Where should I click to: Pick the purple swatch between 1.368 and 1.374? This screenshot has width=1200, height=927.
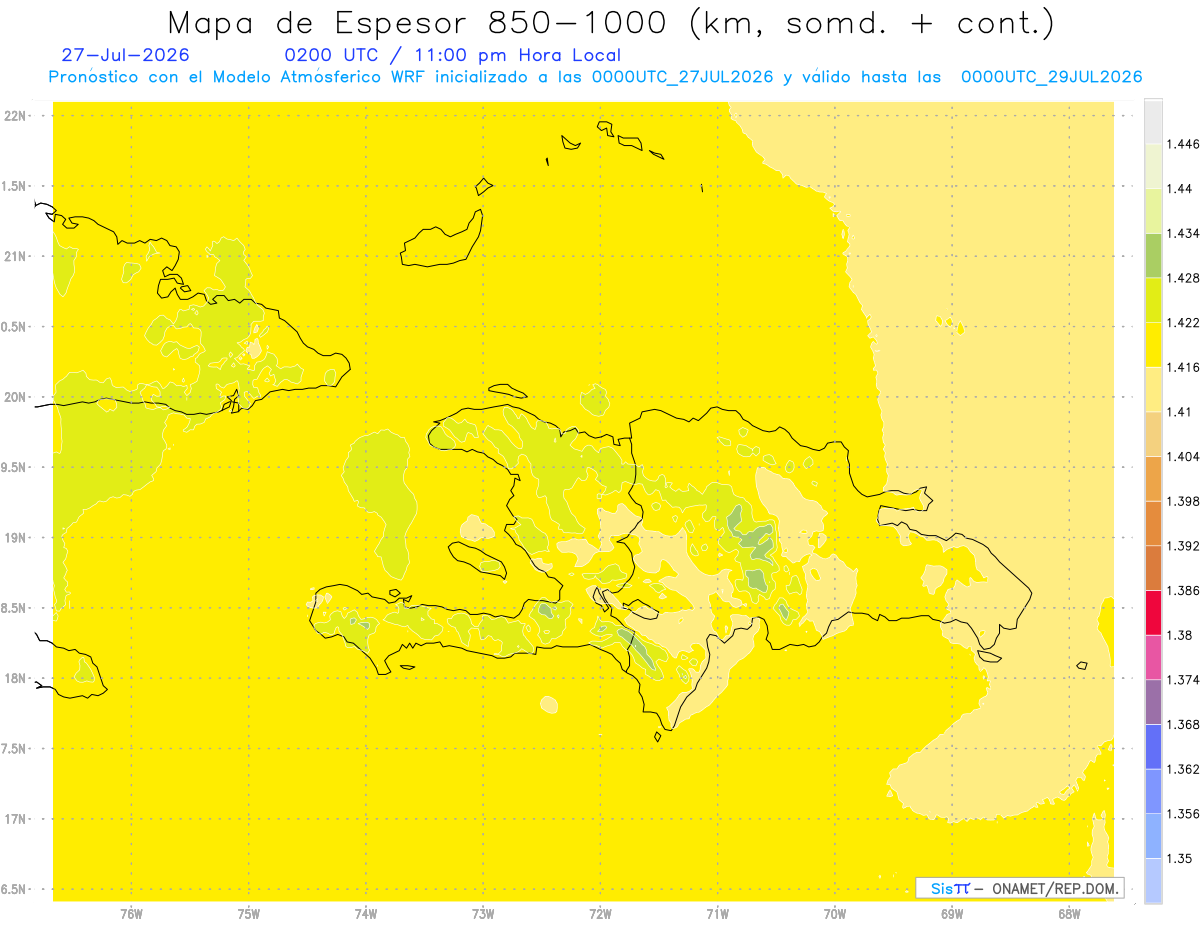click(1153, 701)
